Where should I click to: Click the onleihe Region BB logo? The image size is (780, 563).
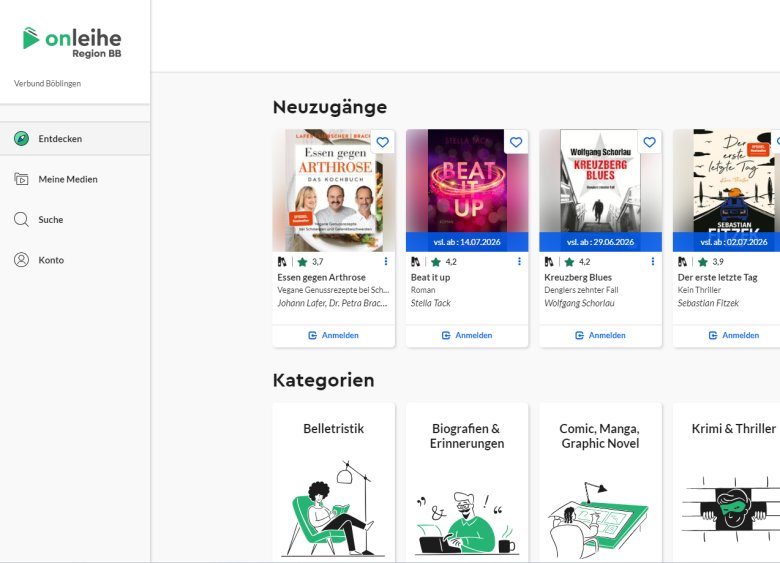coord(72,42)
